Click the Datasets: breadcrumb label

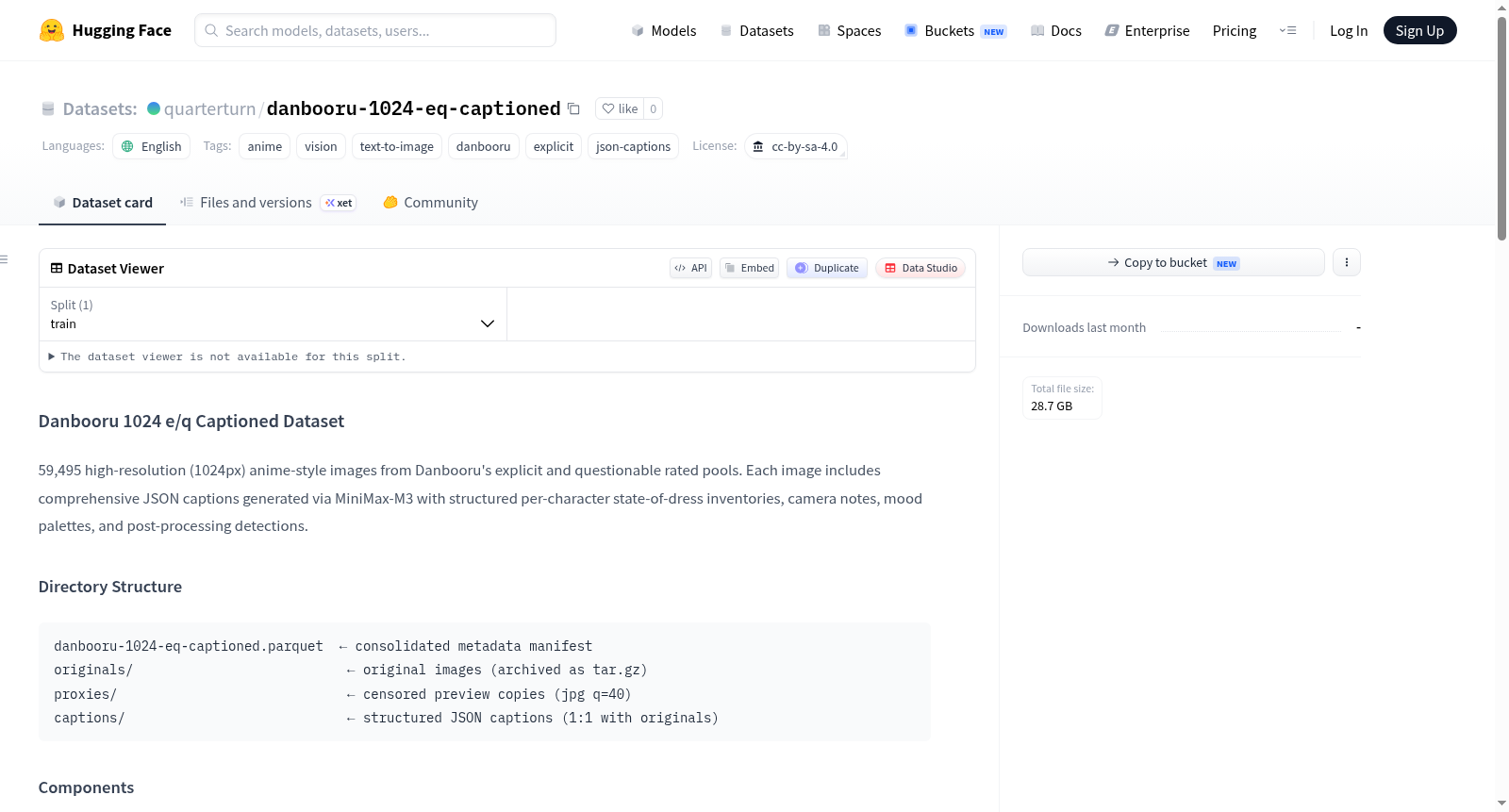click(x=100, y=108)
